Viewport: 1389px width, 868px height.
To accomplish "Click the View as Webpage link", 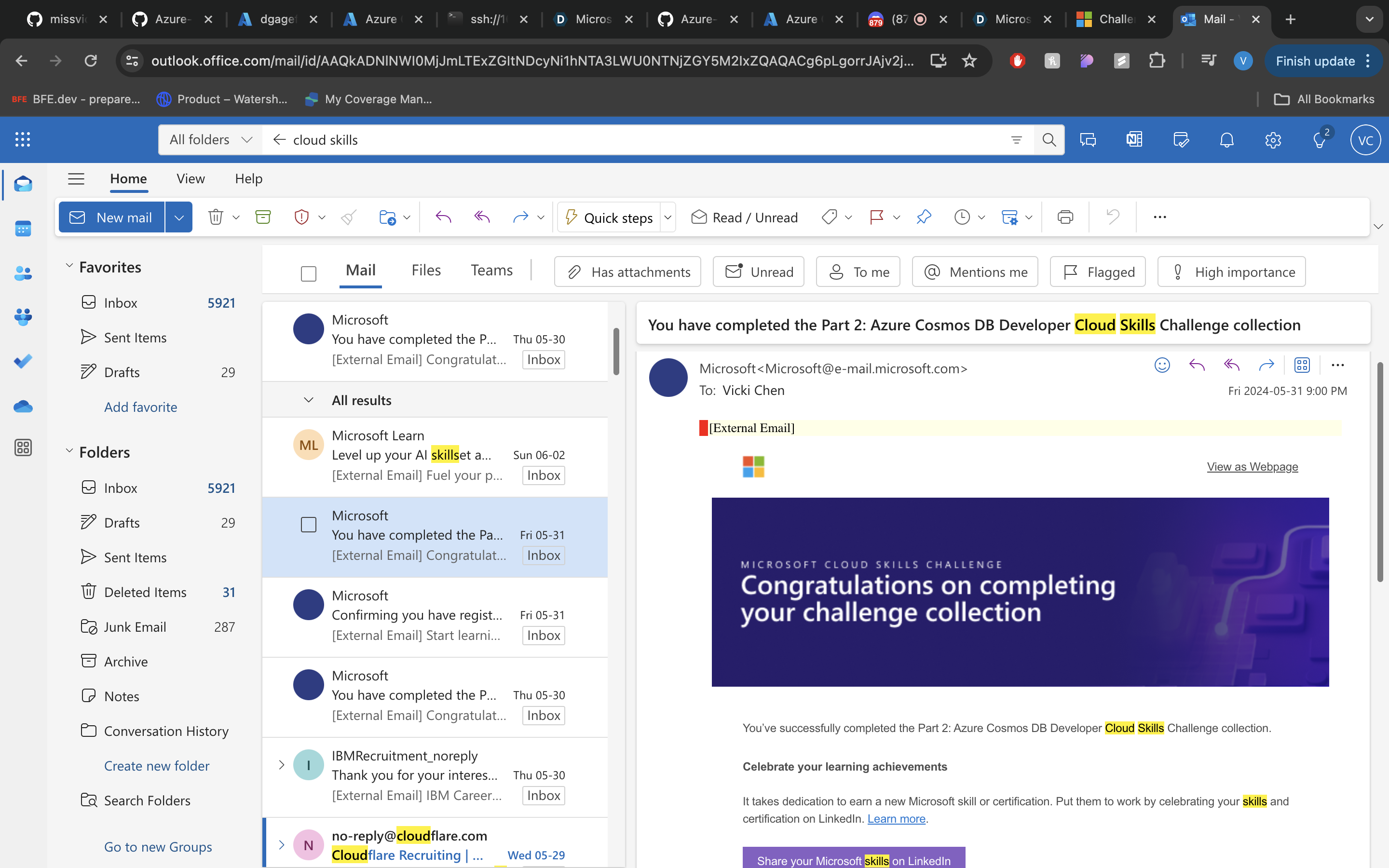I will 1252,467.
